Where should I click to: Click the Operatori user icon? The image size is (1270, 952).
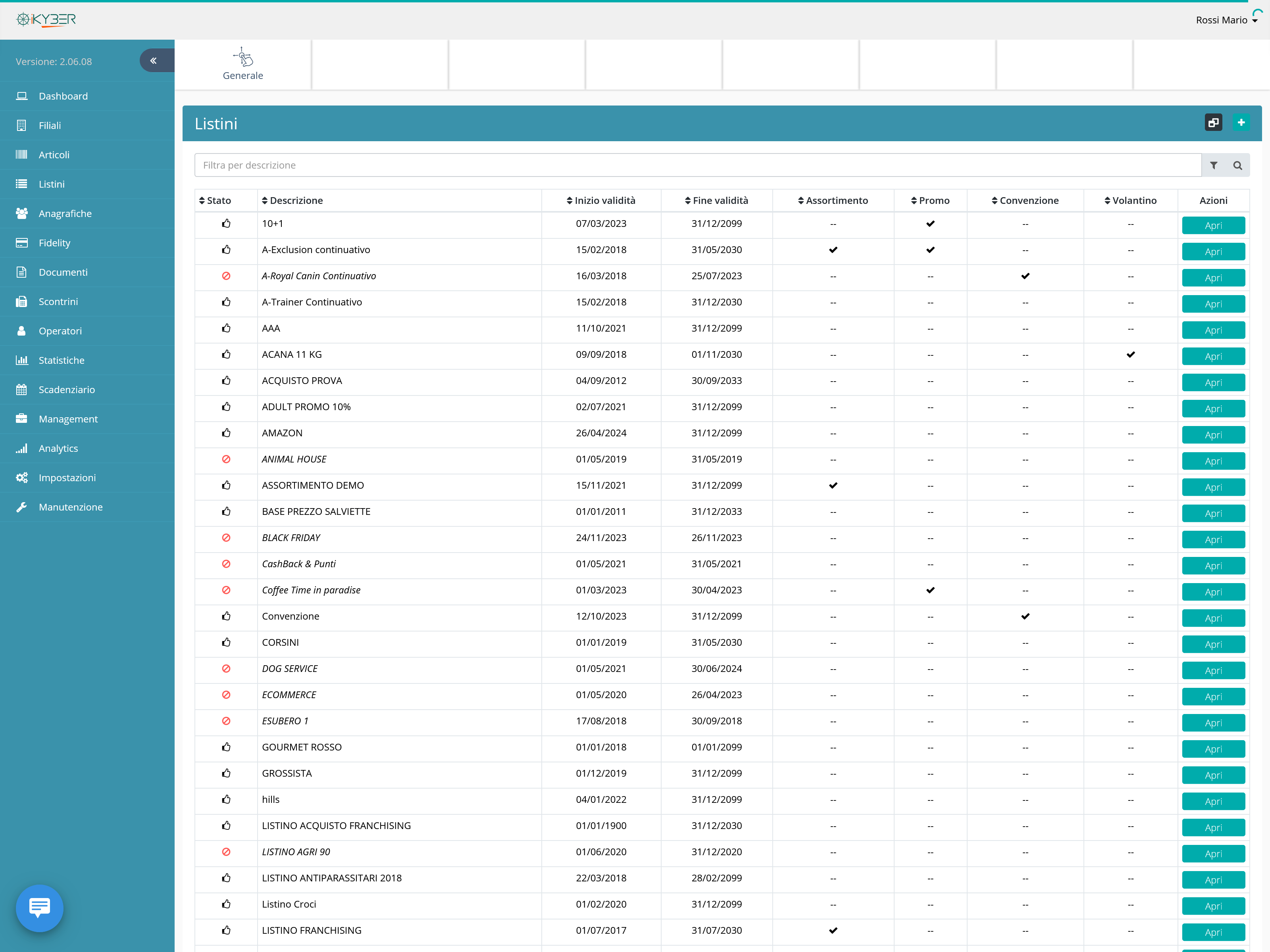(22, 330)
